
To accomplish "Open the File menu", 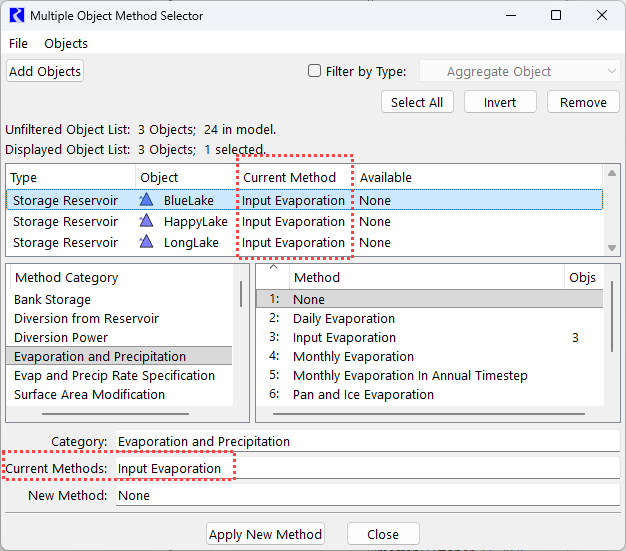I will 18,44.
